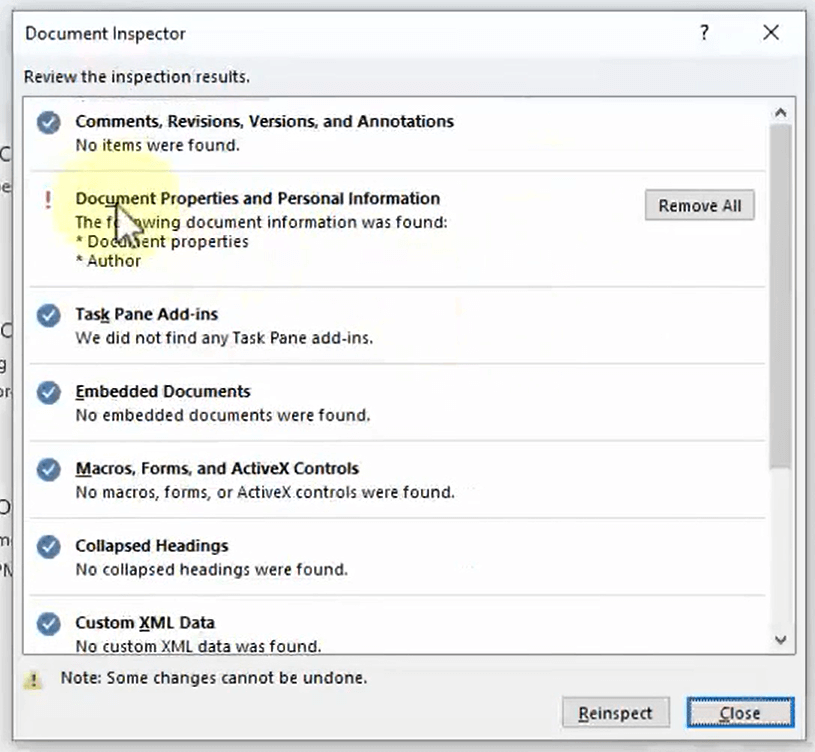Click the checkmark icon beside Comments, Revisions, Versions
The height and width of the screenshot is (752, 815).
48,123
